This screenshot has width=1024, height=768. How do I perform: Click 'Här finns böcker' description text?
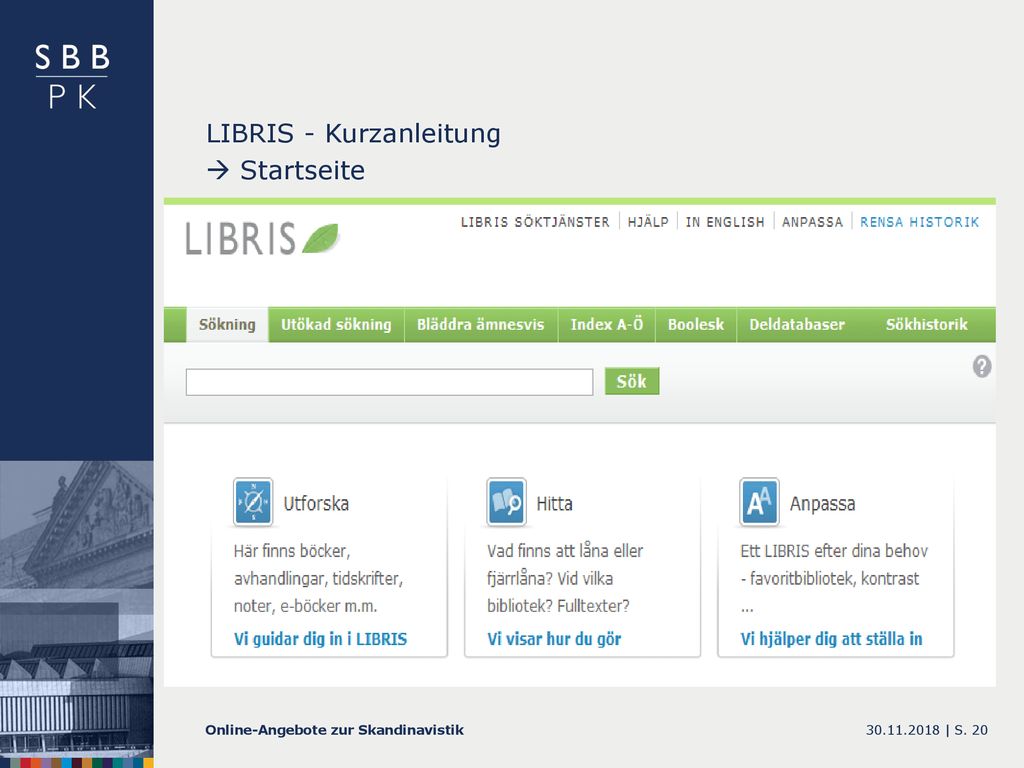pyautogui.click(x=292, y=551)
